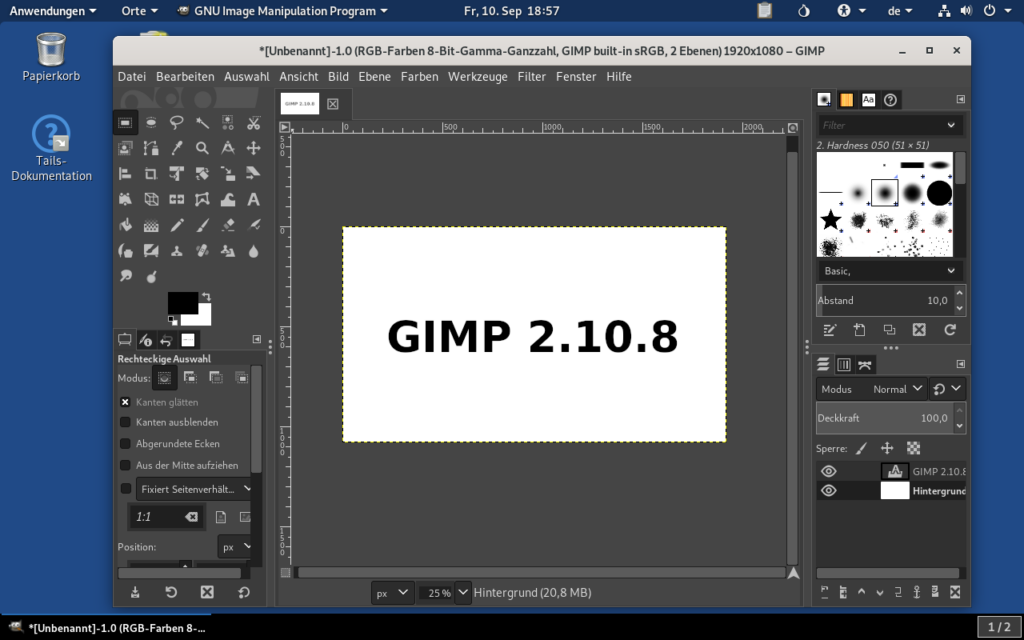Tick the Fixiert Seitenverhältnis checkbox
This screenshot has height=640, width=1024.
(x=125, y=488)
